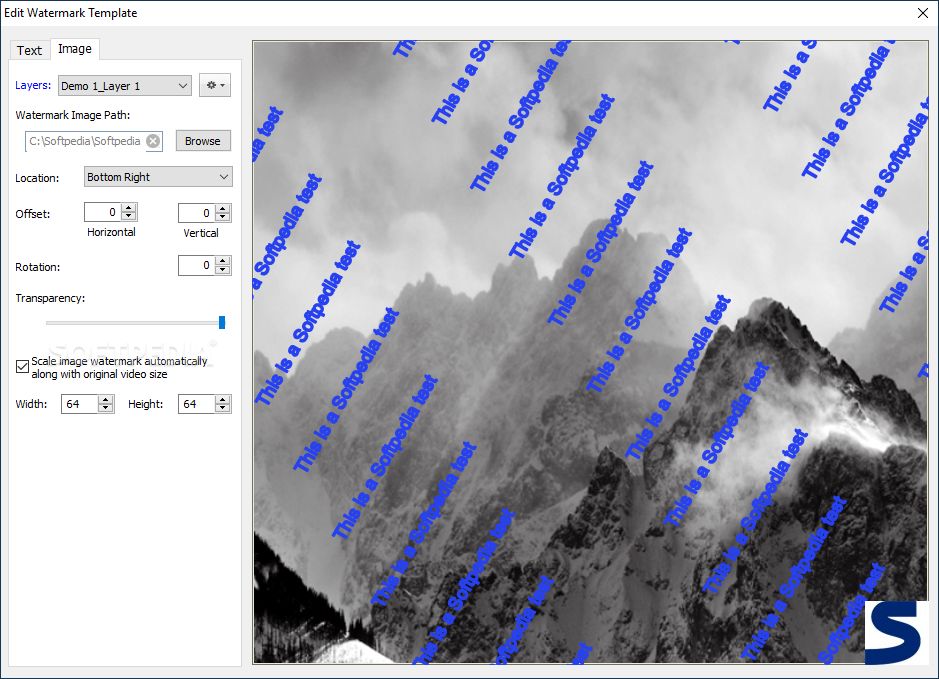The height and width of the screenshot is (679, 939).
Task: Click the Browse button
Action: pyautogui.click(x=202, y=141)
